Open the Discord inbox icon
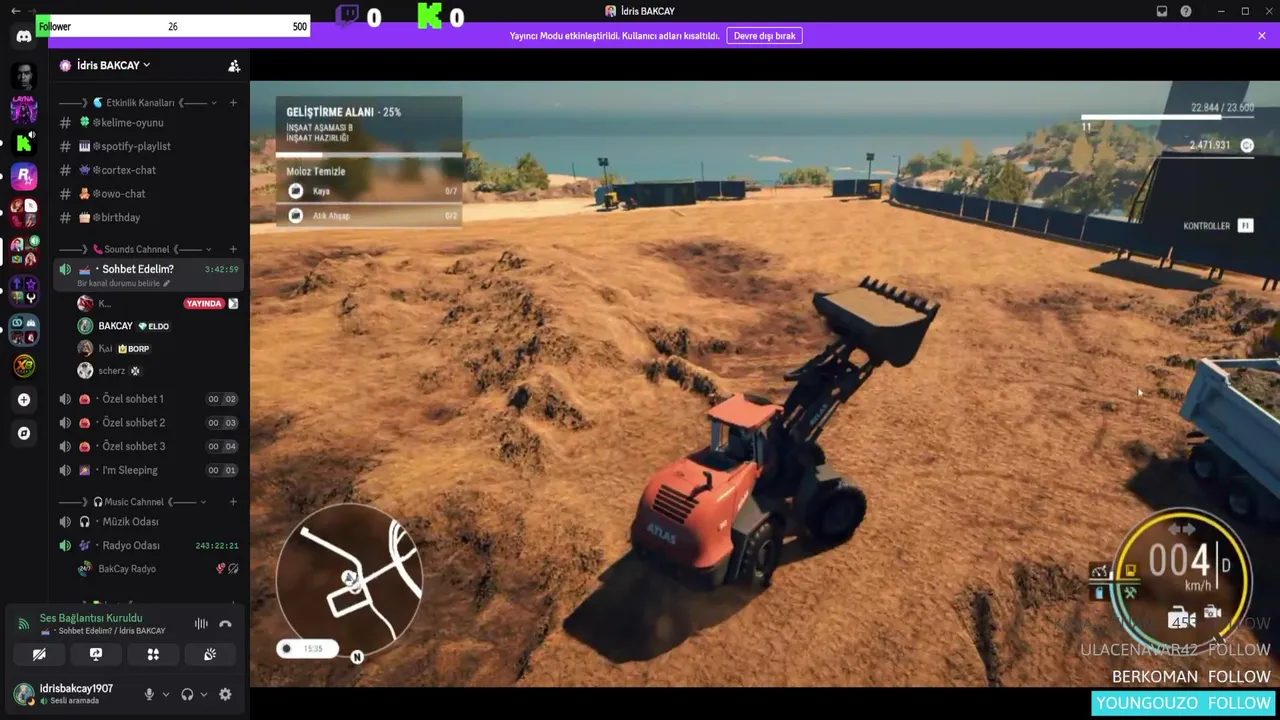The height and width of the screenshot is (720, 1280). point(1162,11)
